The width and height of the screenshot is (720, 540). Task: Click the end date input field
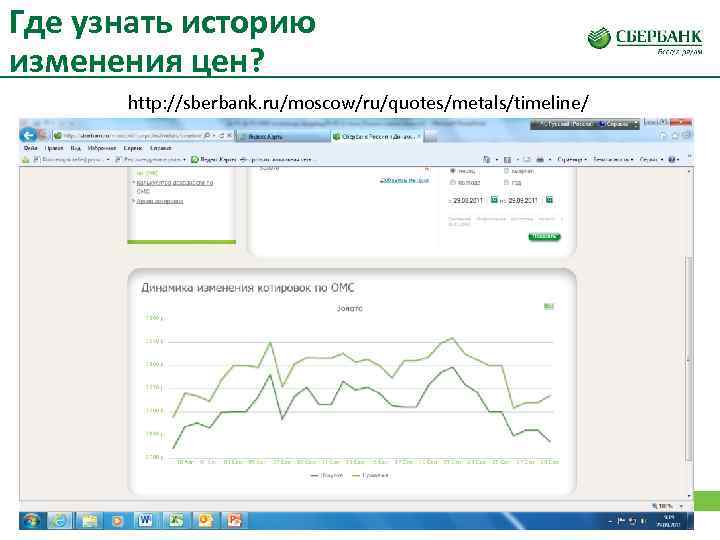[523, 200]
